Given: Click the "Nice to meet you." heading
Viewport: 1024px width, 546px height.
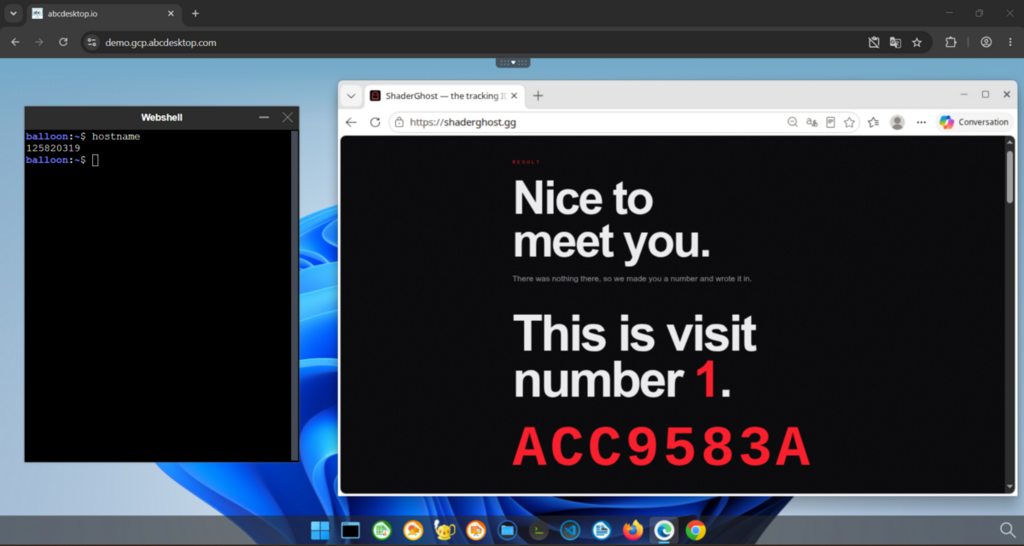Looking at the screenshot, I should coord(611,219).
